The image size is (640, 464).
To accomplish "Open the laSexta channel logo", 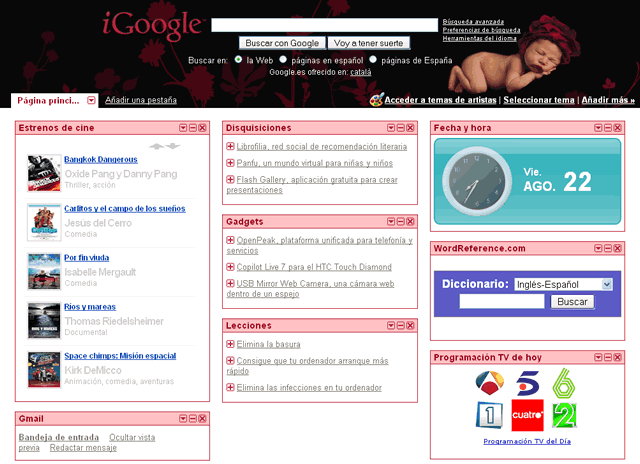I will 564,383.
